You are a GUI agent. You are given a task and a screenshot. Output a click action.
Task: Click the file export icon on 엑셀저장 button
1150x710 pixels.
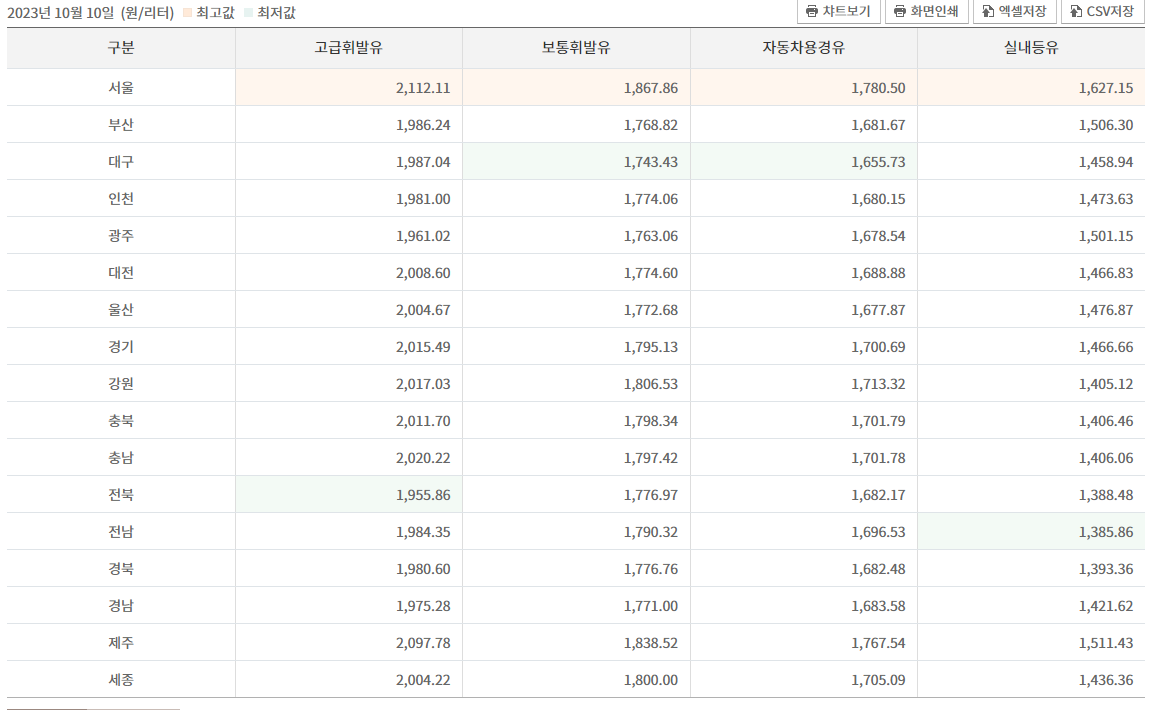click(x=989, y=12)
